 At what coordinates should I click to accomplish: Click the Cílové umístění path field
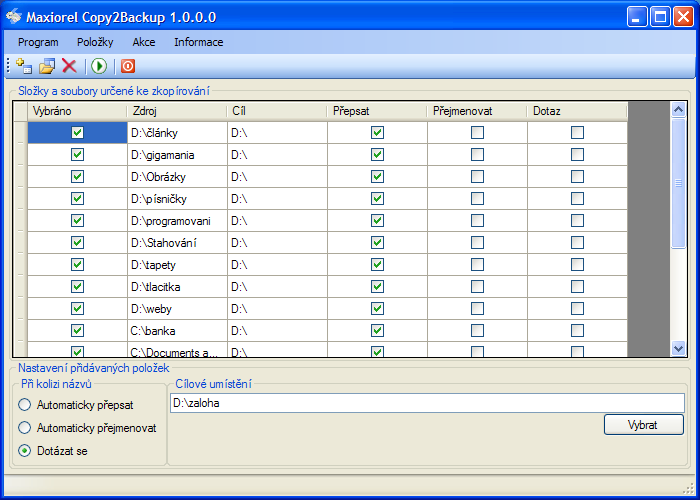pyautogui.click(x=427, y=403)
